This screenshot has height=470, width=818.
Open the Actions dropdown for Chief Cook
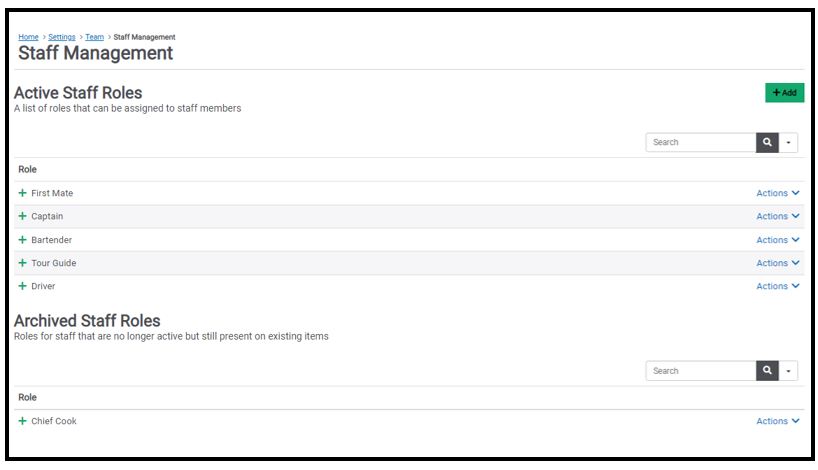point(778,421)
